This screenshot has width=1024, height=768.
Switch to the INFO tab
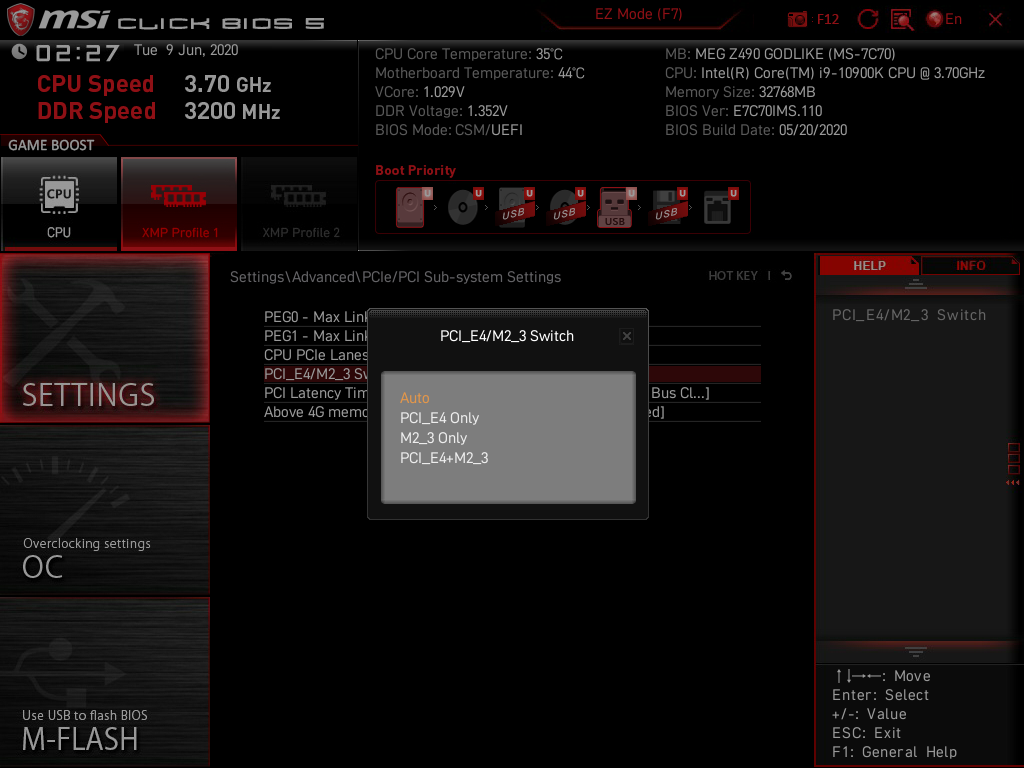[970, 266]
